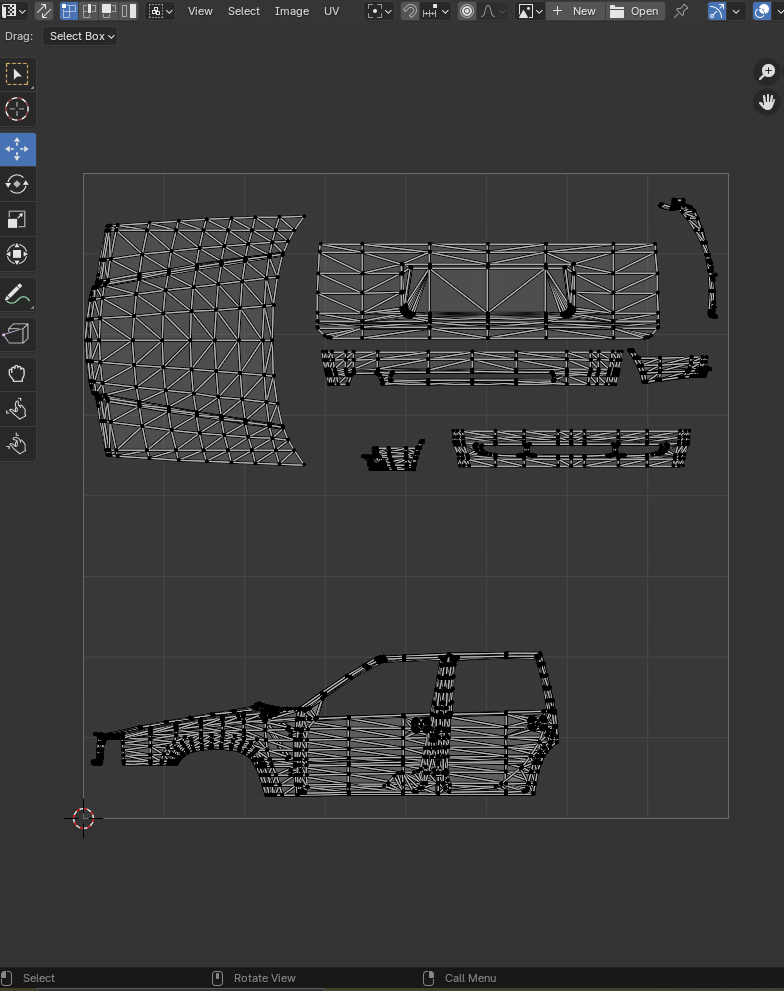Click 'Rotate View' status bar text
This screenshot has width=784, height=991.
click(264, 978)
